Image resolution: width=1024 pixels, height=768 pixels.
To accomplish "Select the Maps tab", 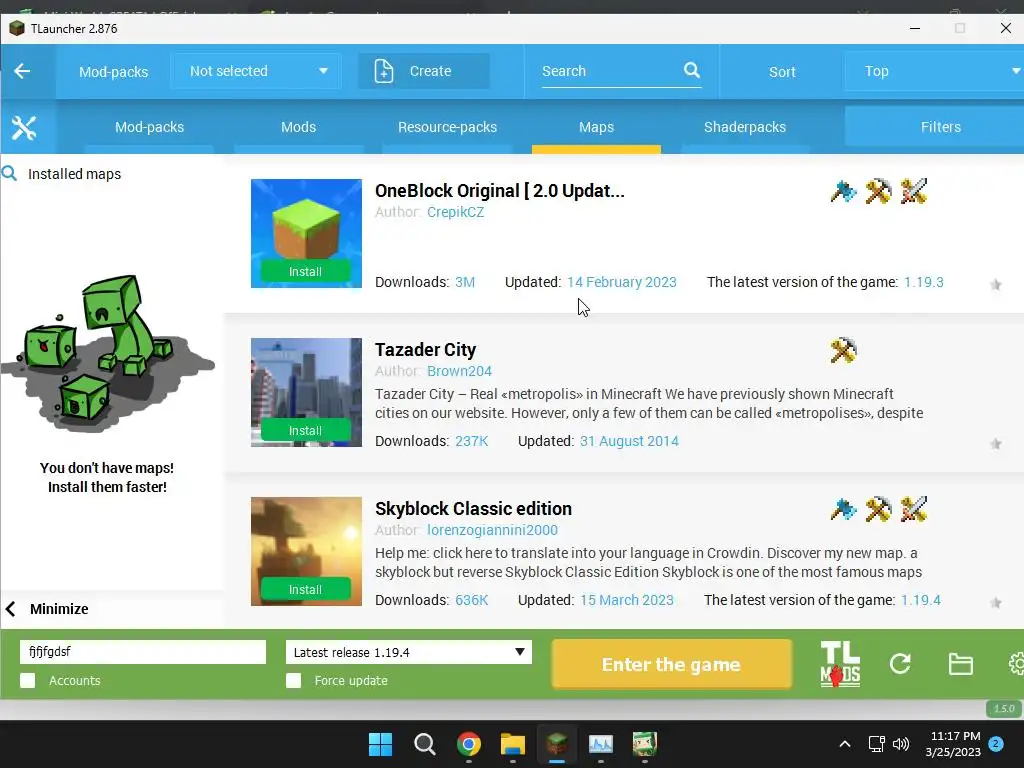I will [596, 127].
